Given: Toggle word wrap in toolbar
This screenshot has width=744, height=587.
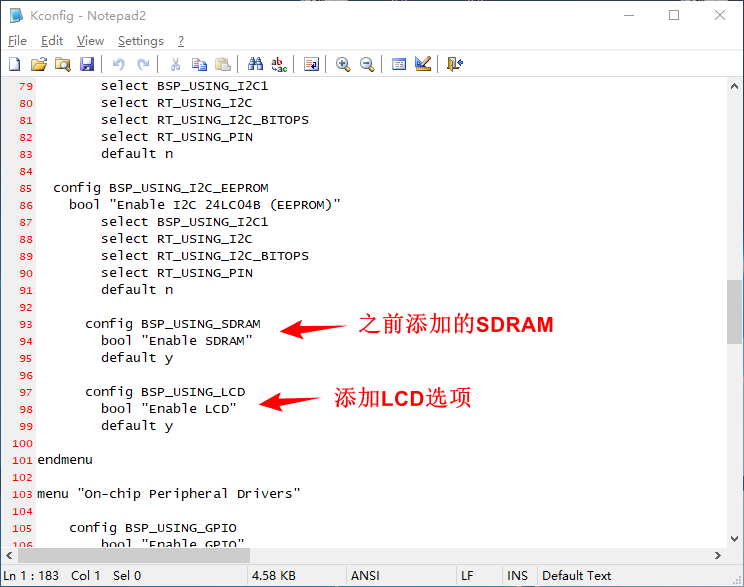Looking at the screenshot, I should pyautogui.click(x=311, y=64).
